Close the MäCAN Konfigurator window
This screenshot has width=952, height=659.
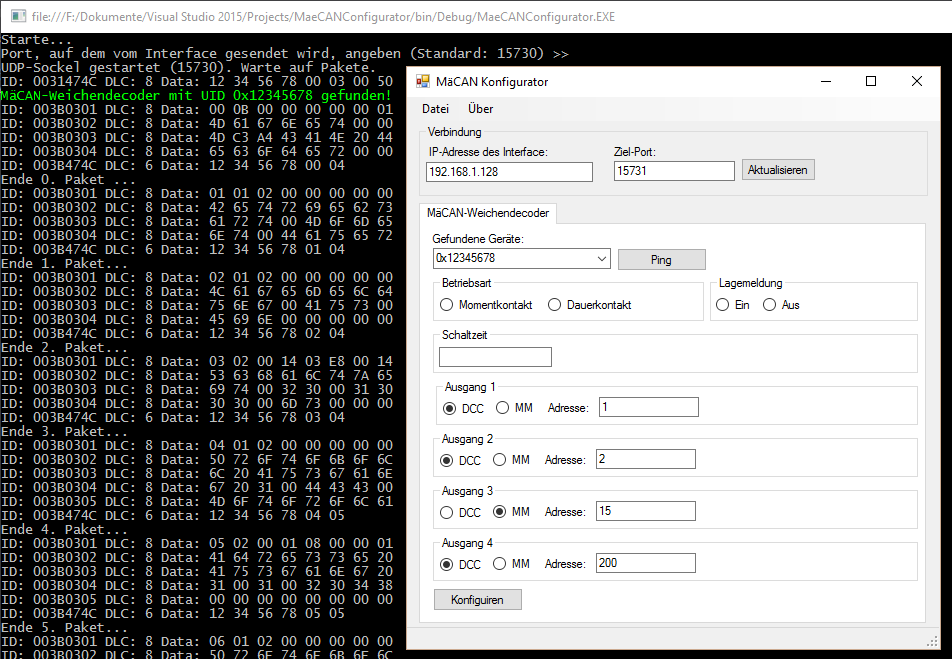(917, 81)
